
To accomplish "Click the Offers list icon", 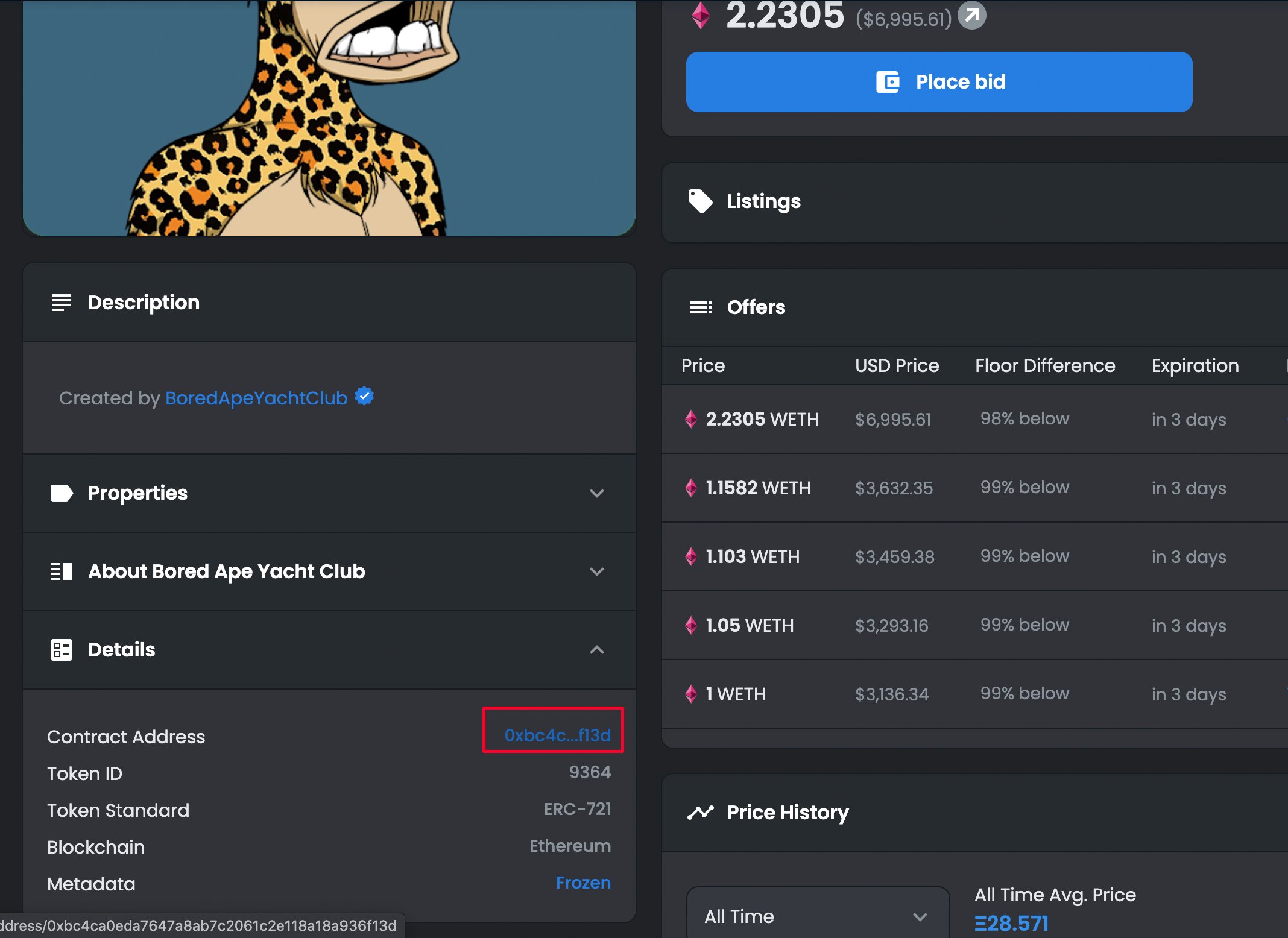I will tap(700, 307).
